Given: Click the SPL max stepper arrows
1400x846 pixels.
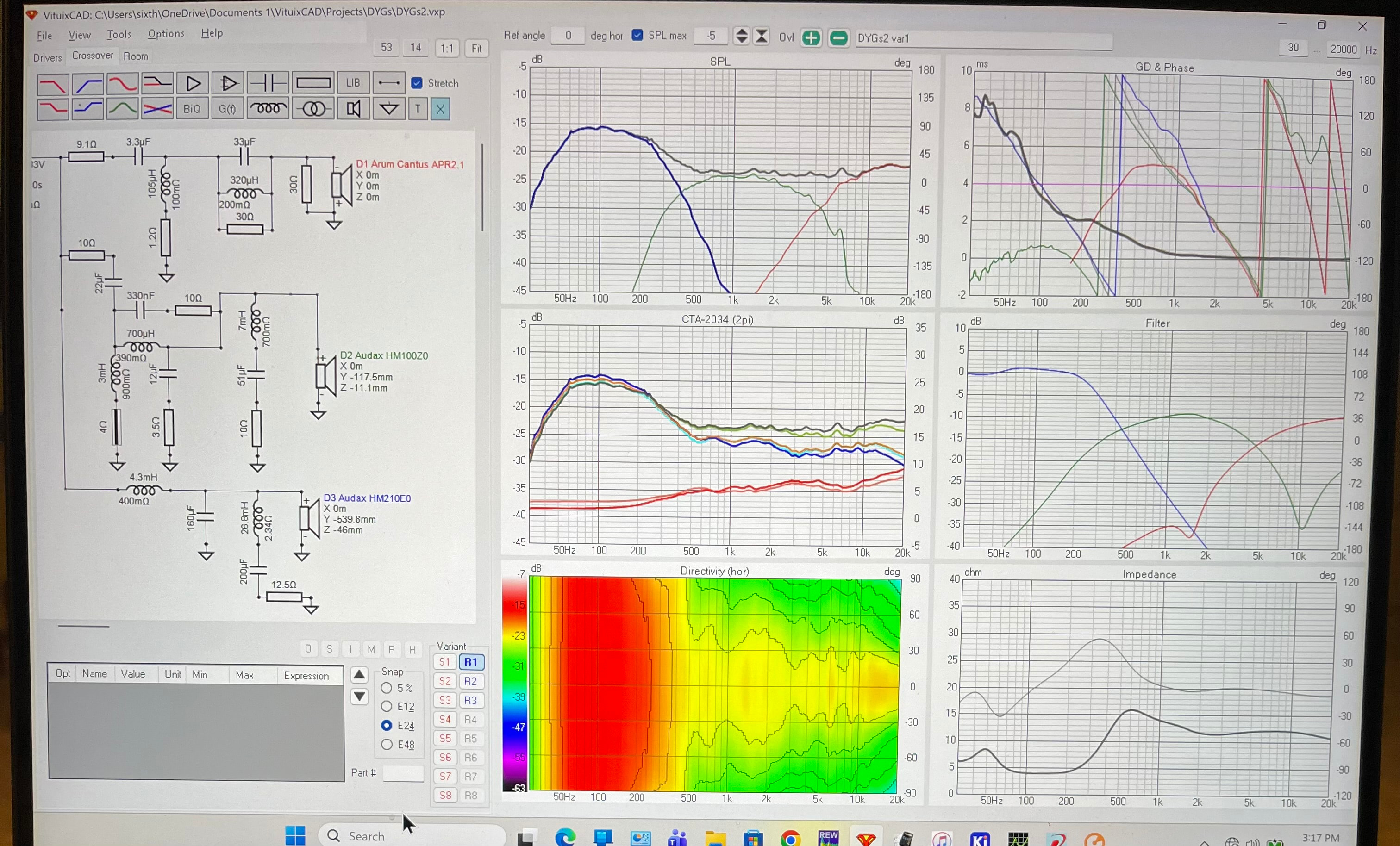Looking at the screenshot, I should [741, 36].
